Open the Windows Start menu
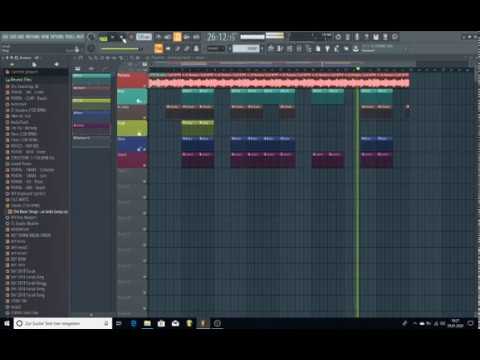Screen dimensions: 480x360 tap(7, 323)
